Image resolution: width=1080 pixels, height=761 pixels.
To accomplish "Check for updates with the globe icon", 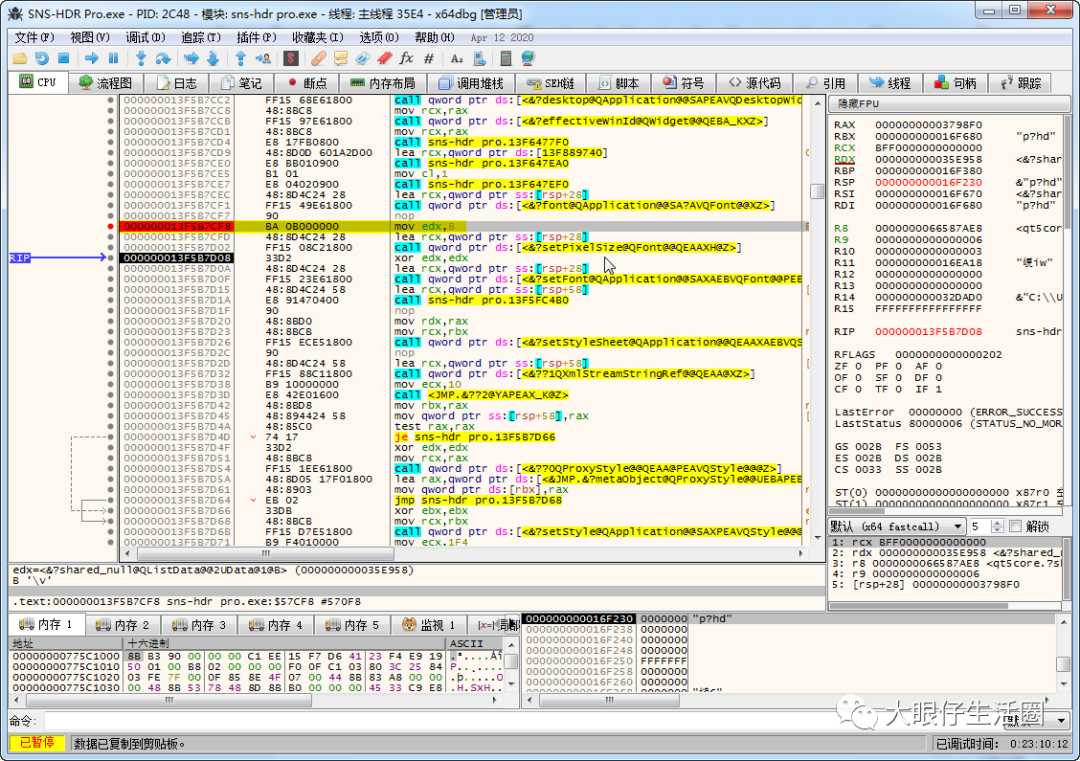I will [528, 59].
